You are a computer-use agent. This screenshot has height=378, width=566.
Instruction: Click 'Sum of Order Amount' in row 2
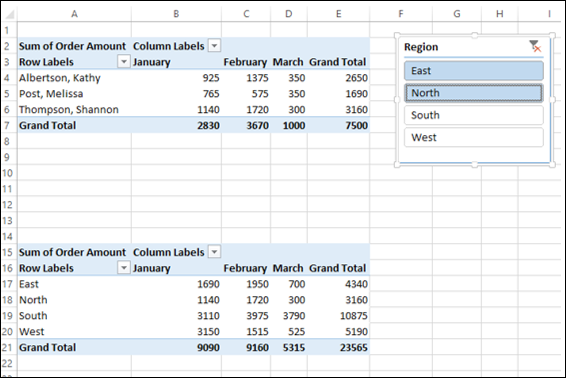click(x=72, y=46)
